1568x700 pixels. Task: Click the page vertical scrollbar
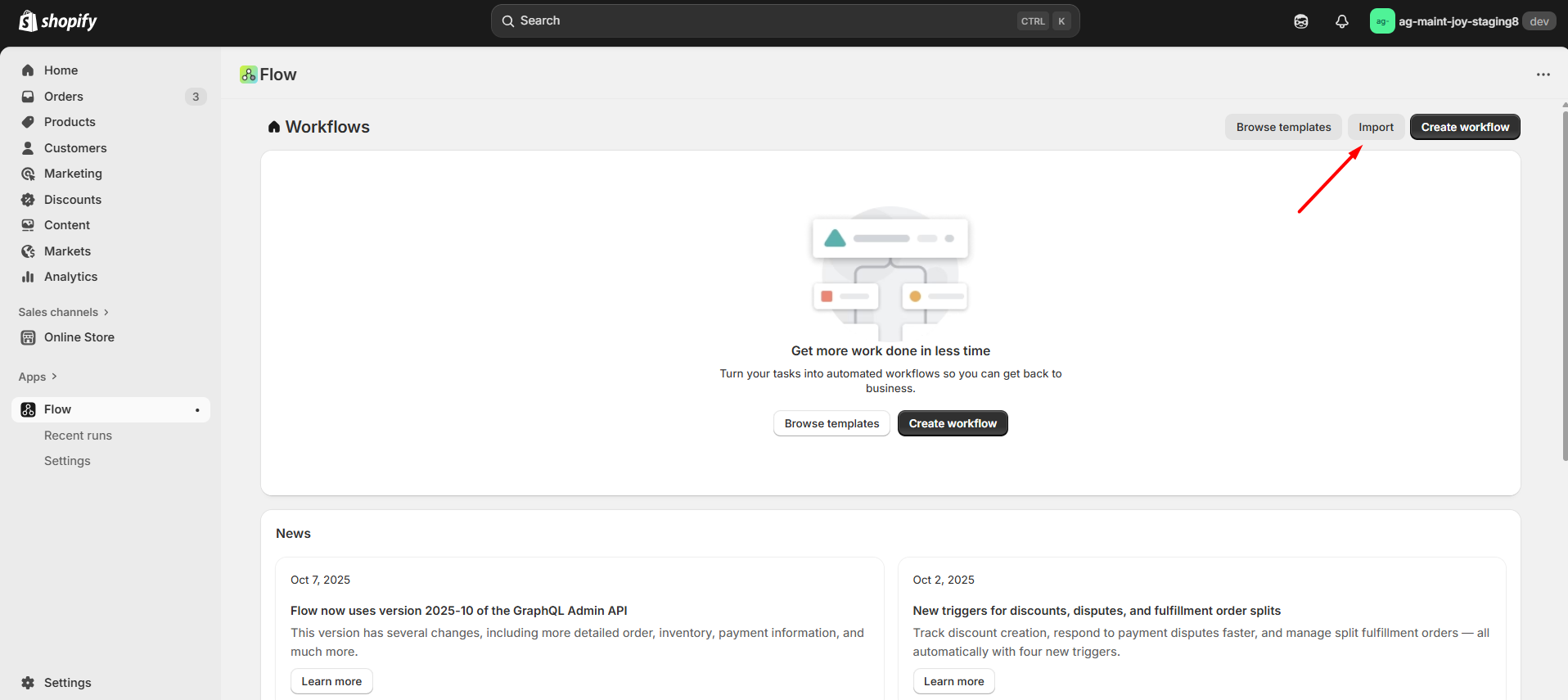1564,287
